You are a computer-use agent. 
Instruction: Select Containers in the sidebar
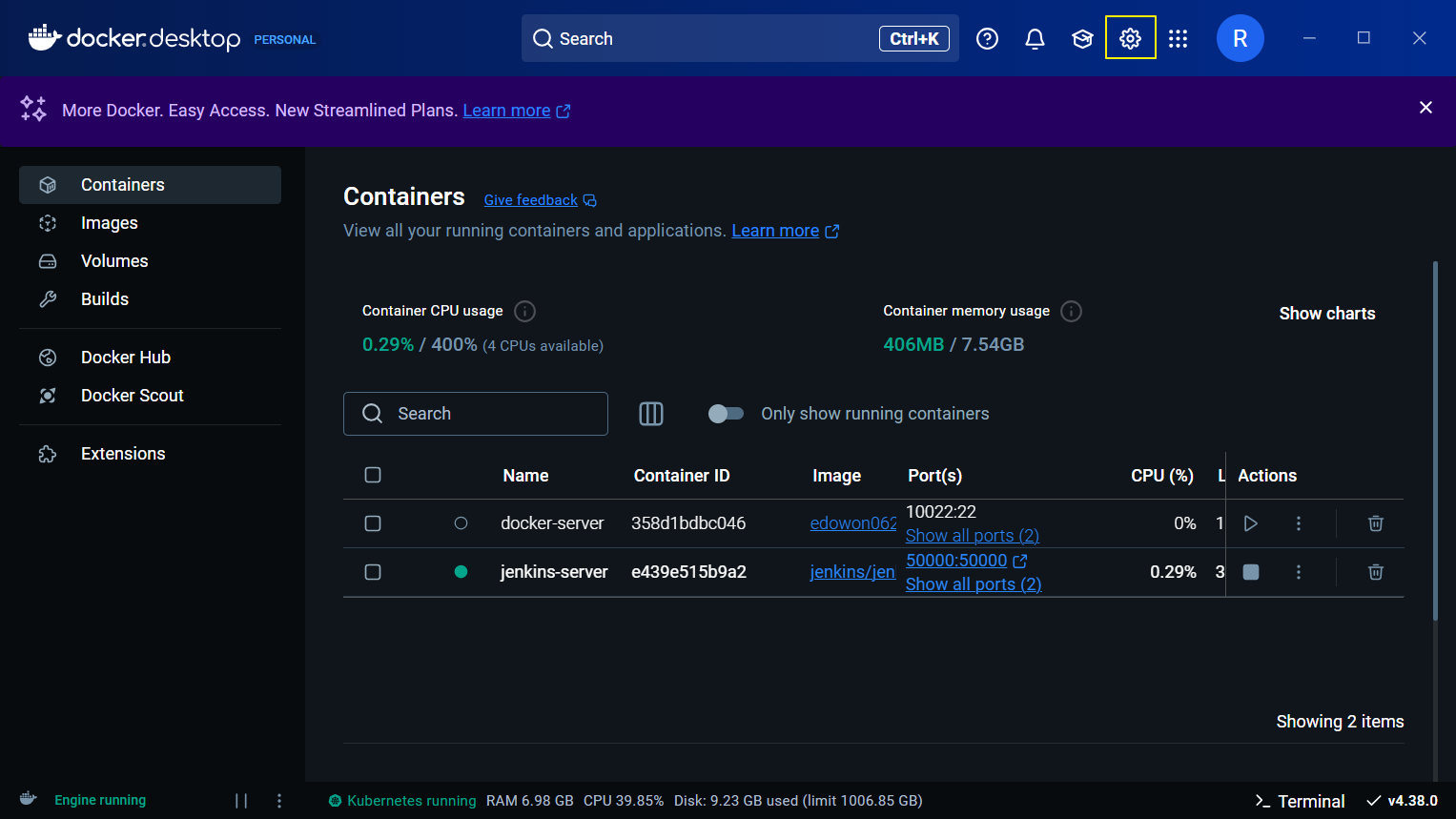(150, 185)
